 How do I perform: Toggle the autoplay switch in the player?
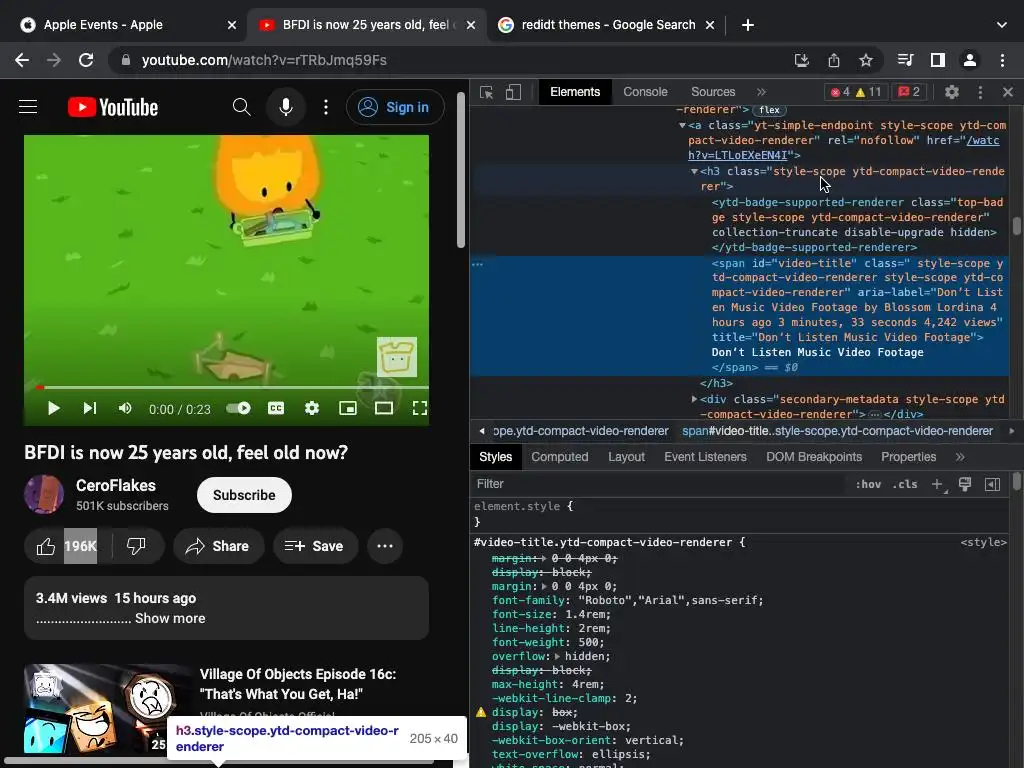point(238,408)
